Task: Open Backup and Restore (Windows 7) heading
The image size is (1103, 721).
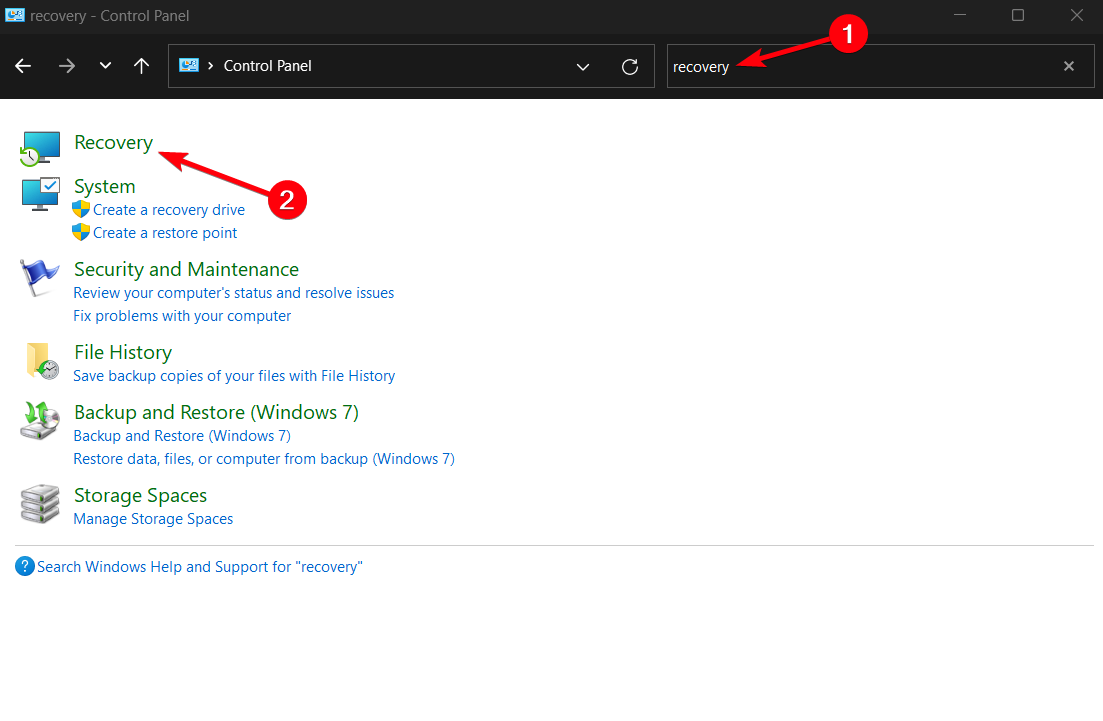Action: (217, 412)
